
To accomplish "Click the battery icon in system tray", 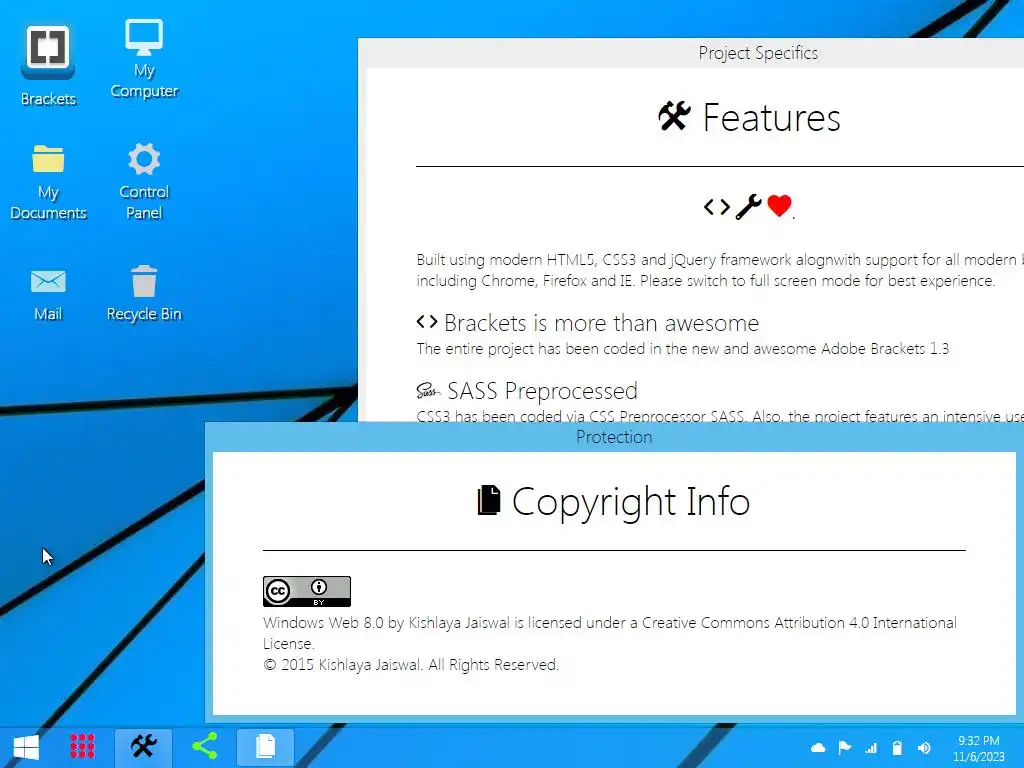I will 897,748.
